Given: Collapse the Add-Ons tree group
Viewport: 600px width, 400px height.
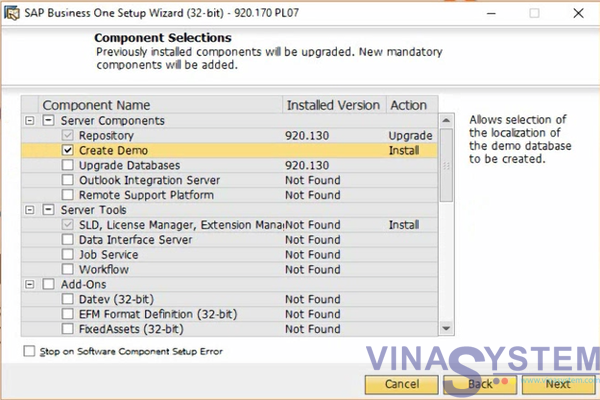Looking at the screenshot, I should (29, 284).
